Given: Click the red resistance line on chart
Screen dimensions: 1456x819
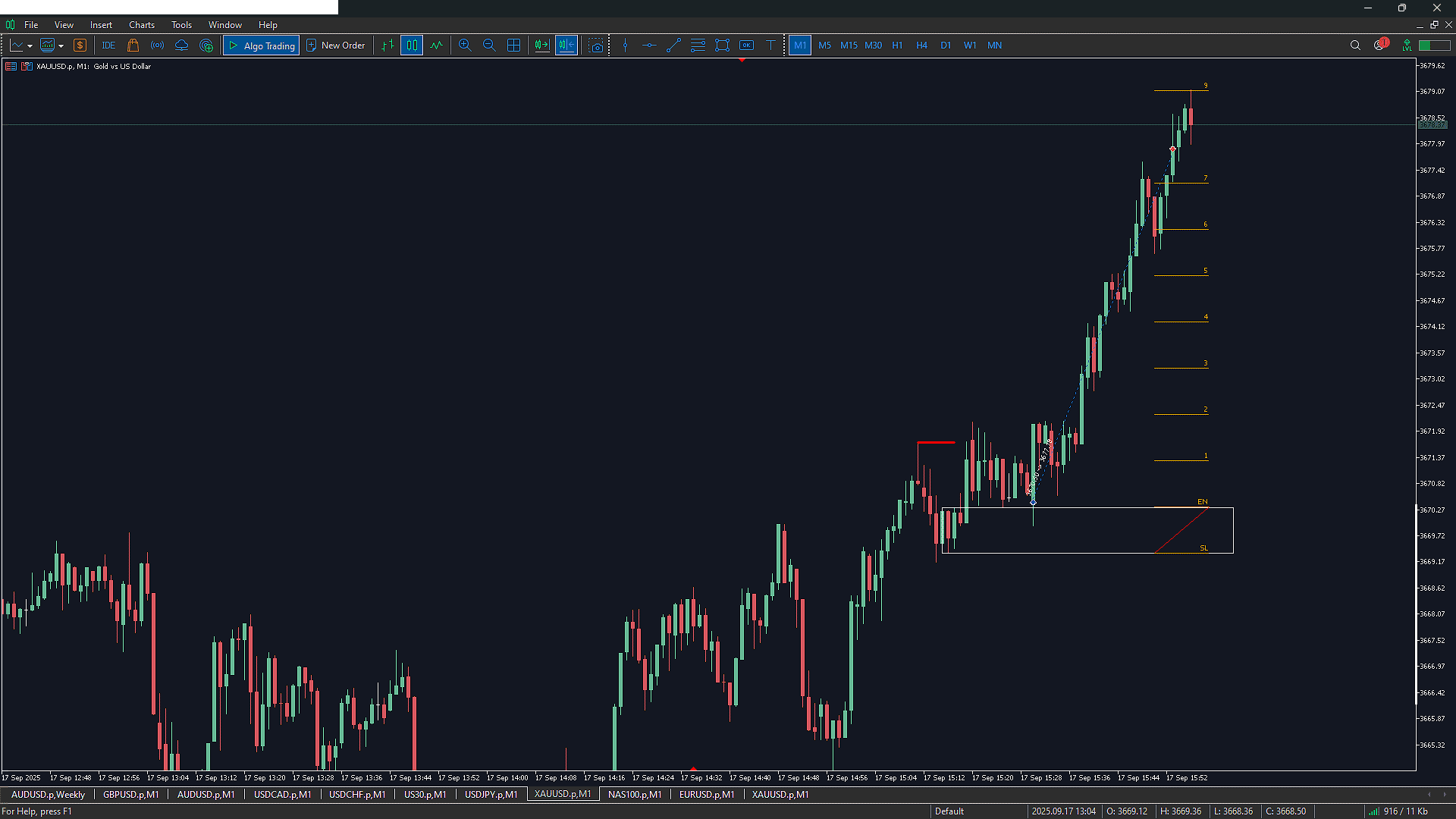Looking at the screenshot, I should pos(936,442).
